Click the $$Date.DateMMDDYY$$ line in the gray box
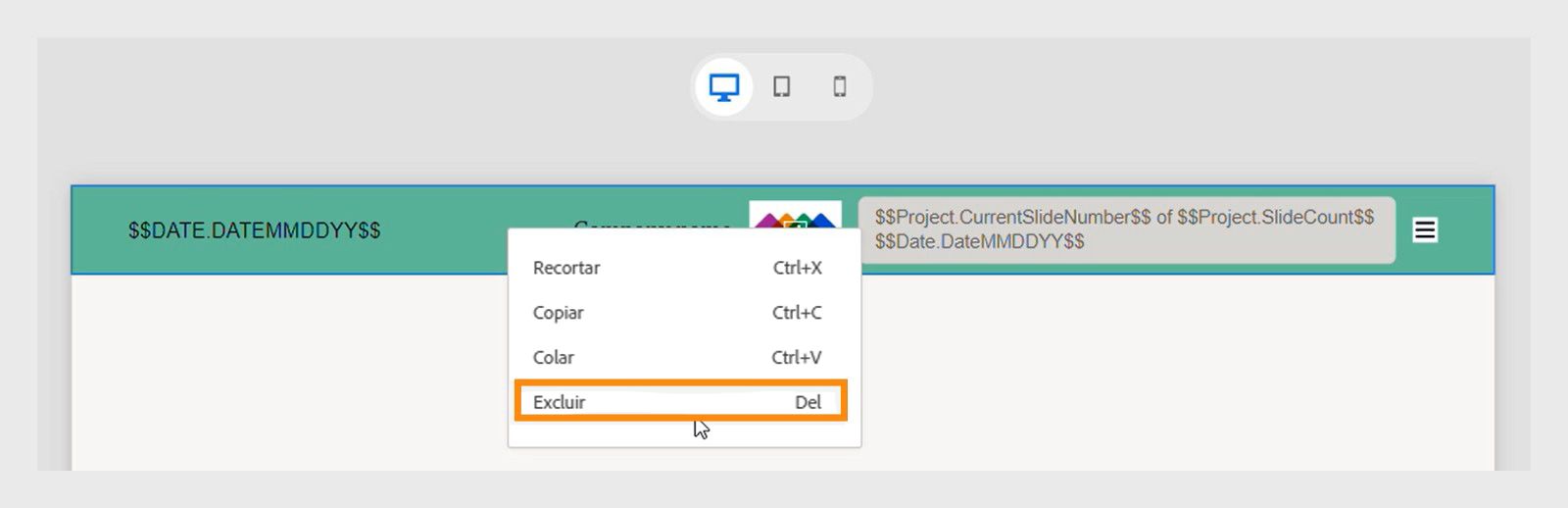This screenshot has height=508, width=1568. [x=979, y=242]
